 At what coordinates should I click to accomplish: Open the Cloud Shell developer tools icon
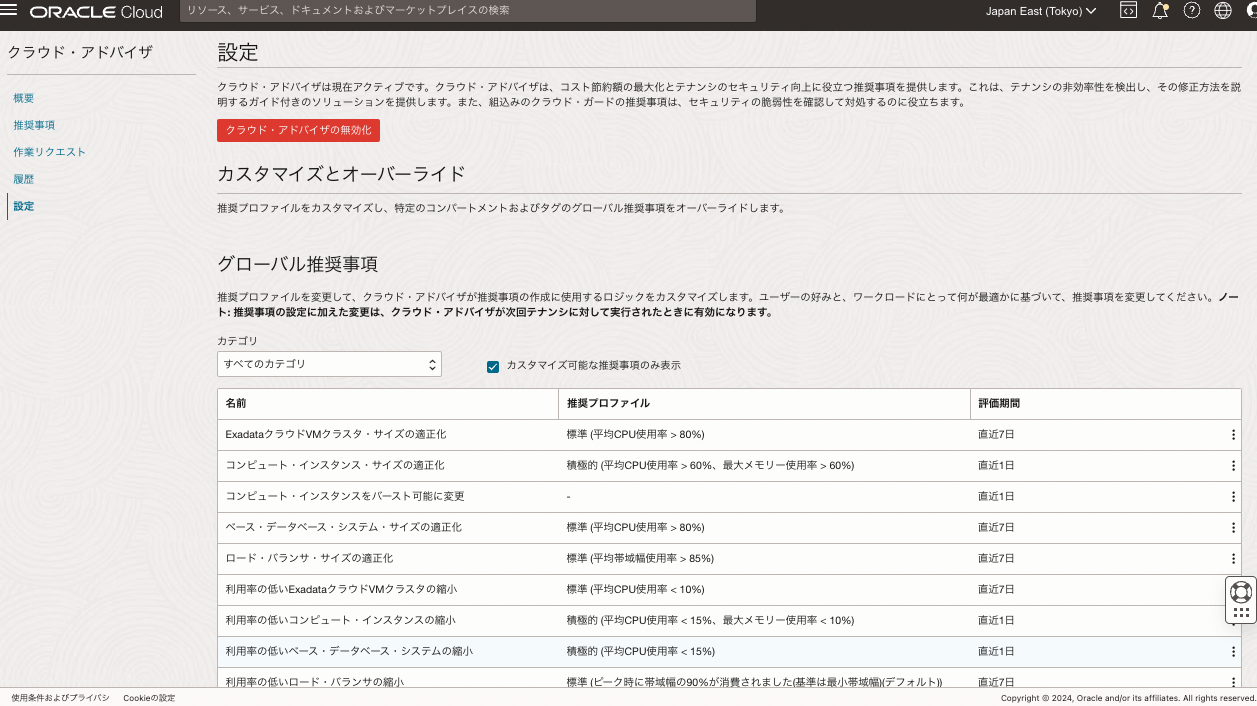[1127, 11]
